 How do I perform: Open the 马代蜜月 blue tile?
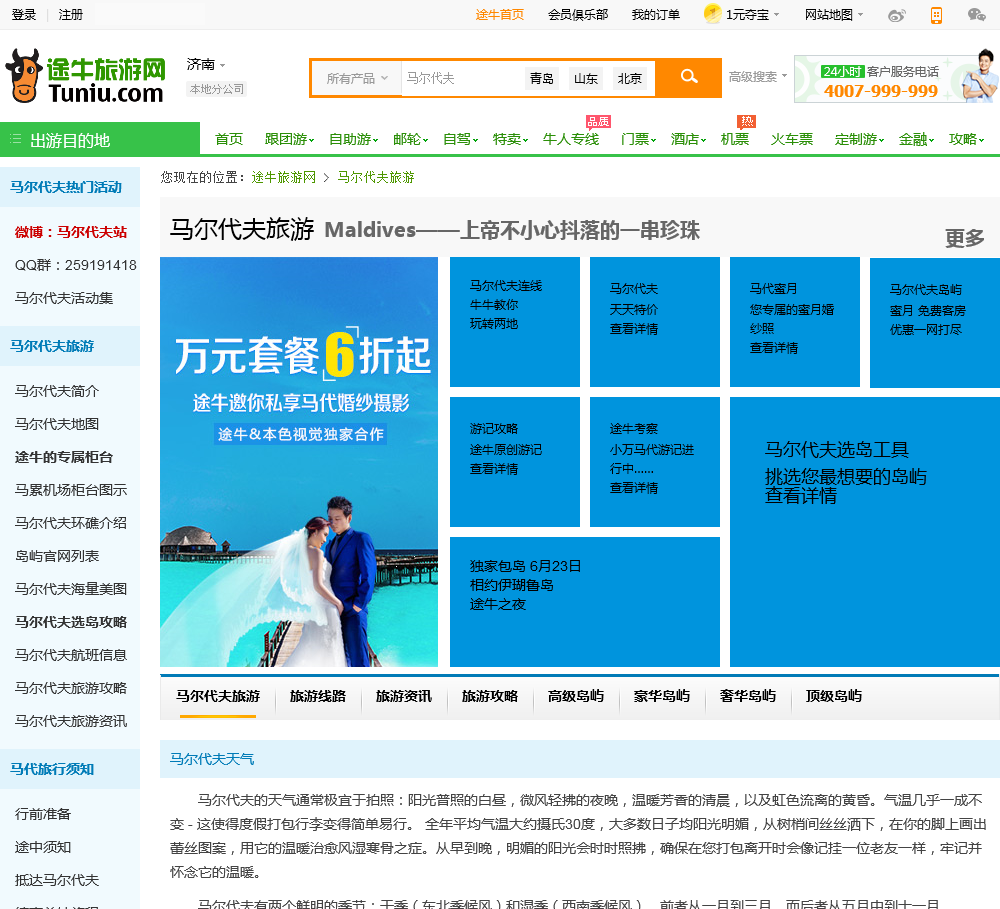795,321
